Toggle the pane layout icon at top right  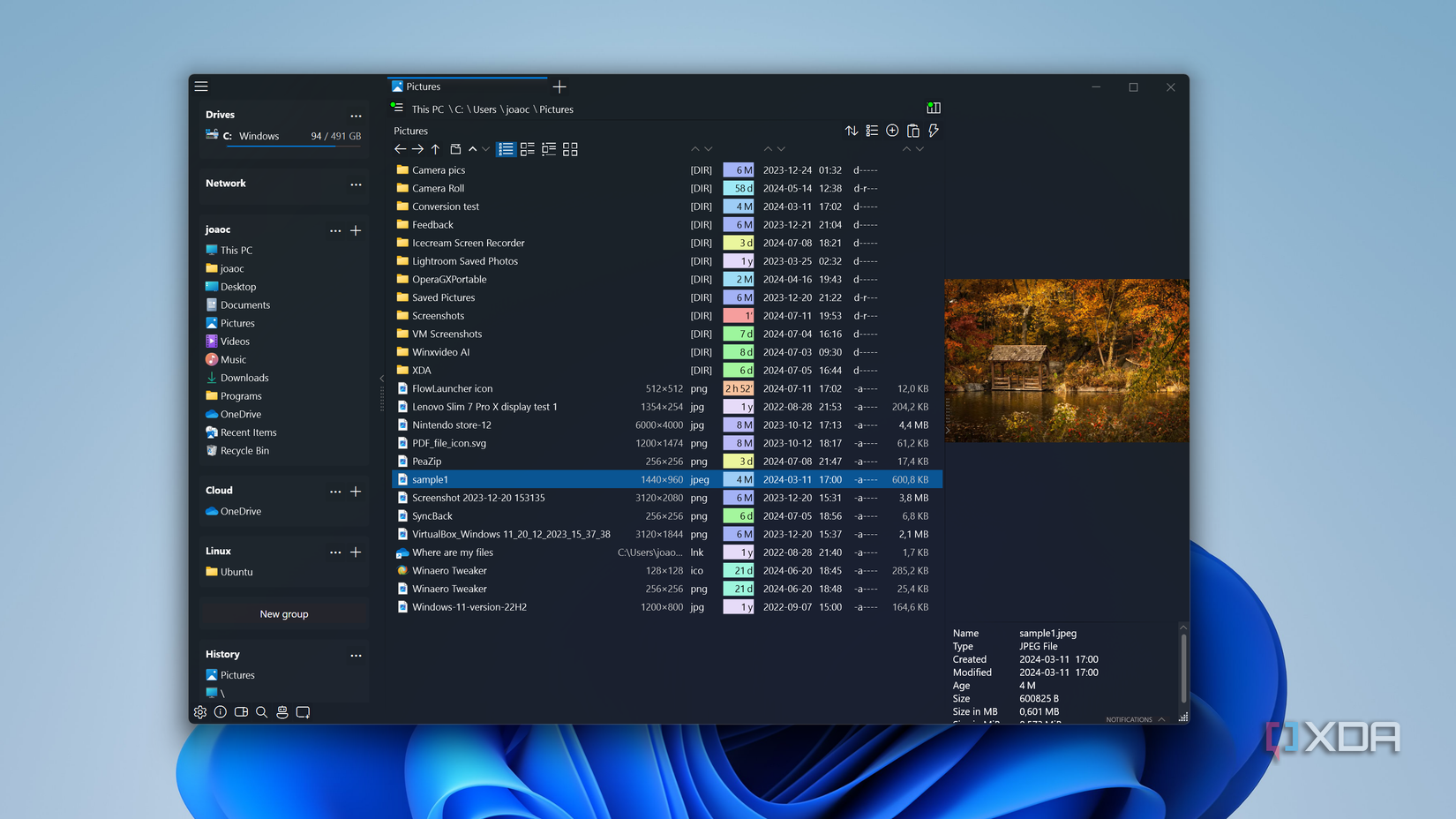[x=934, y=108]
